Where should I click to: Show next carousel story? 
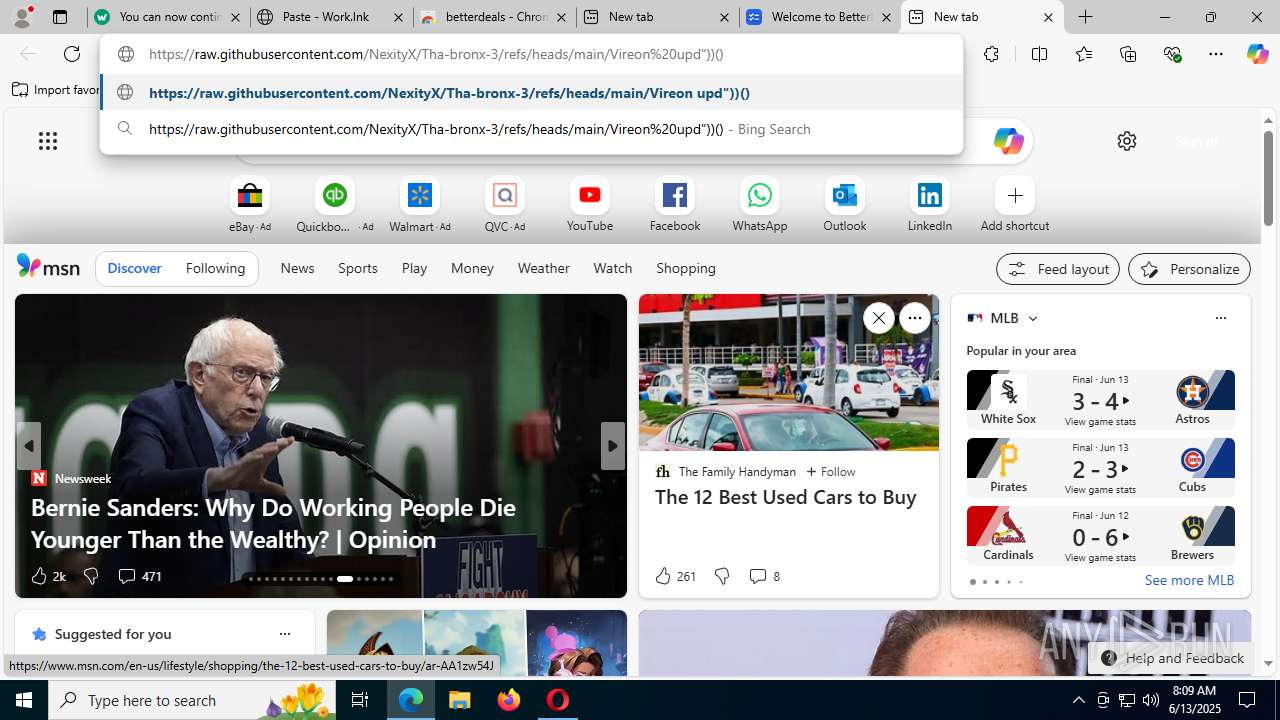point(612,446)
